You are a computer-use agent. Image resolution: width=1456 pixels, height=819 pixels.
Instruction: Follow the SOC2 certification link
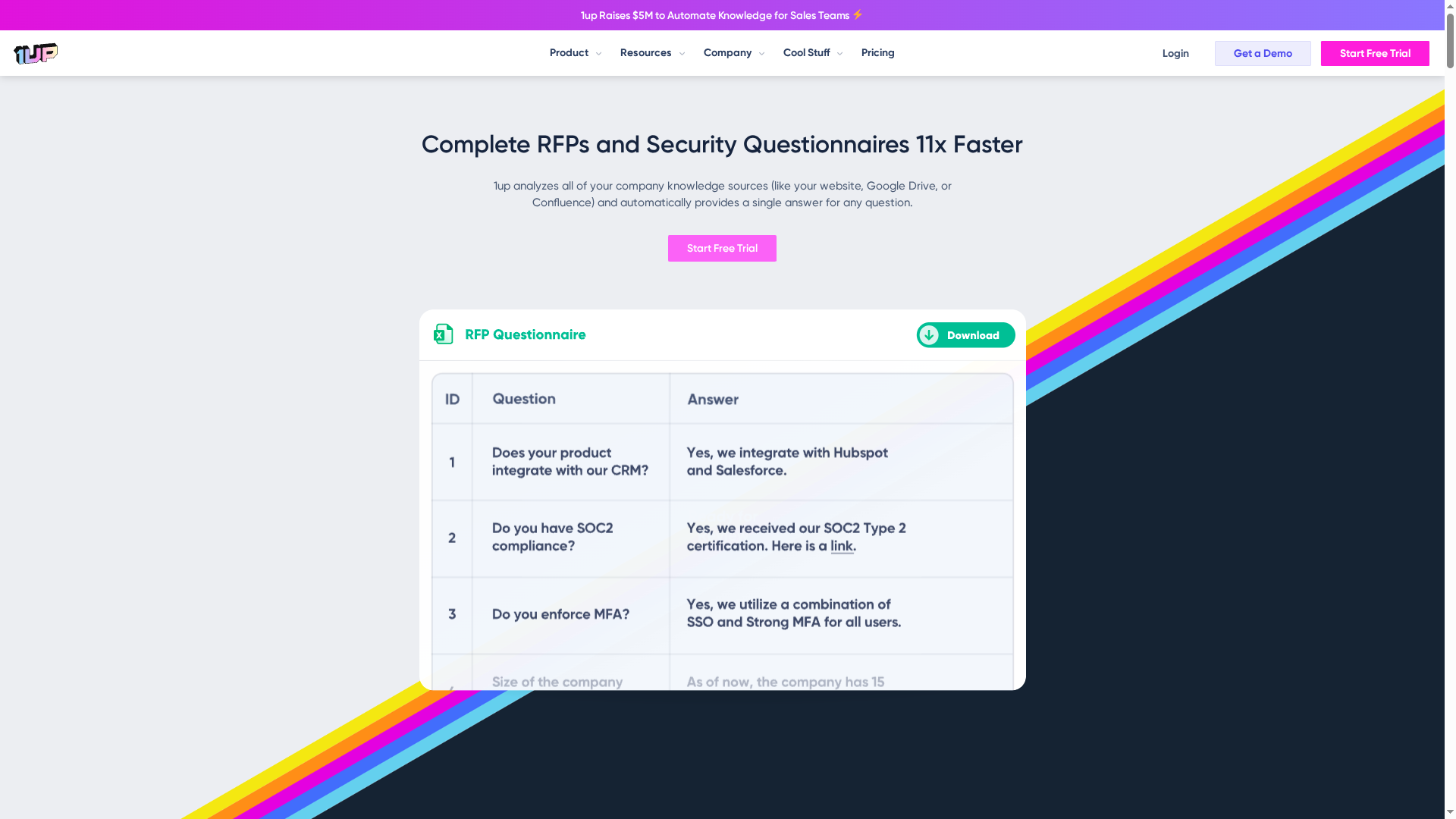point(842,546)
